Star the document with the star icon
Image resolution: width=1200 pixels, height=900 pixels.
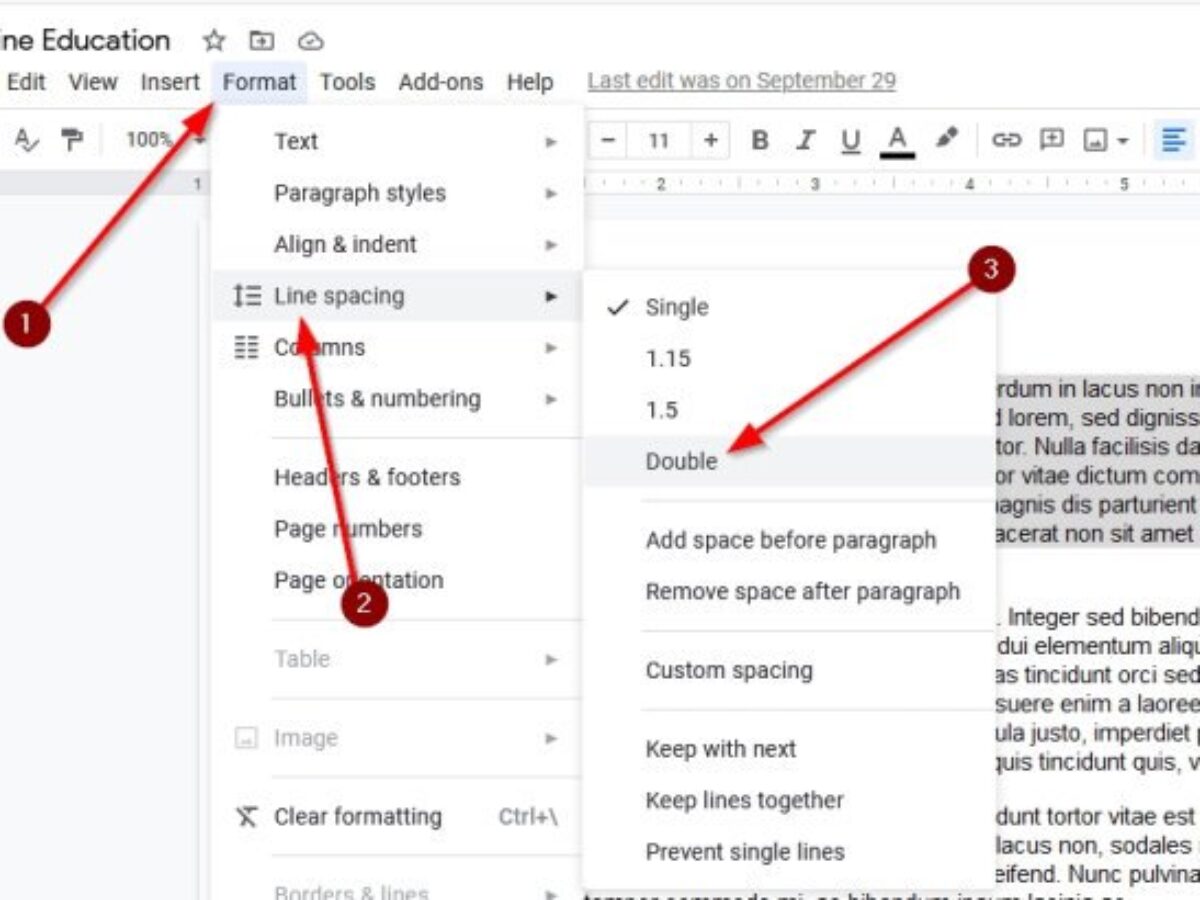point(214,41)
